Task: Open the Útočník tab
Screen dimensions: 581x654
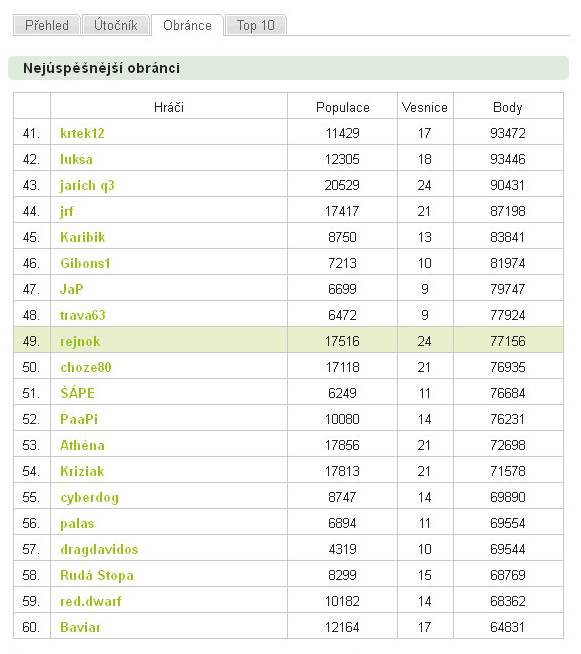Action: coord(116,25)
